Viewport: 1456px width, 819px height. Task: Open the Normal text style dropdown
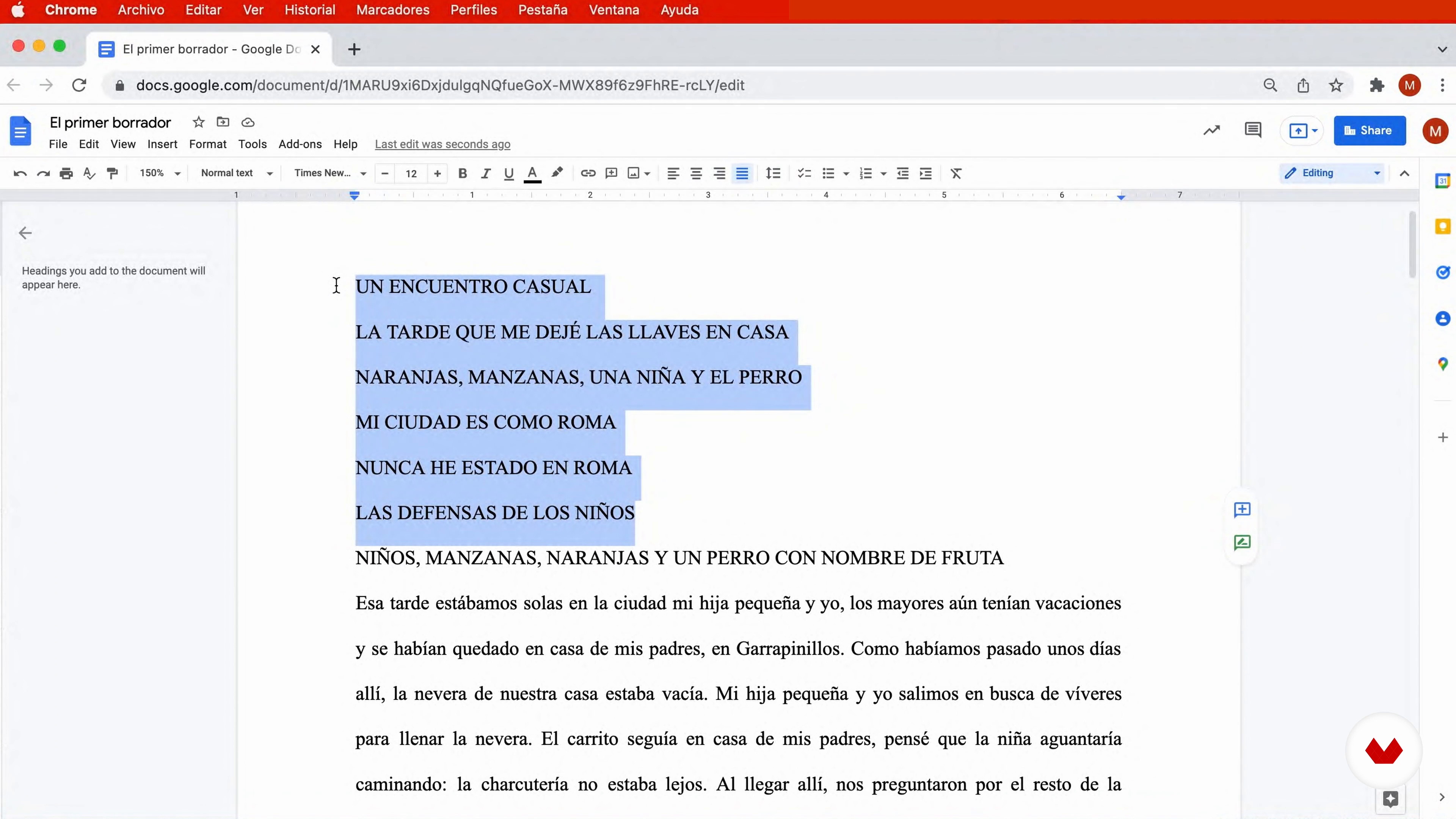tap(237, 173)
